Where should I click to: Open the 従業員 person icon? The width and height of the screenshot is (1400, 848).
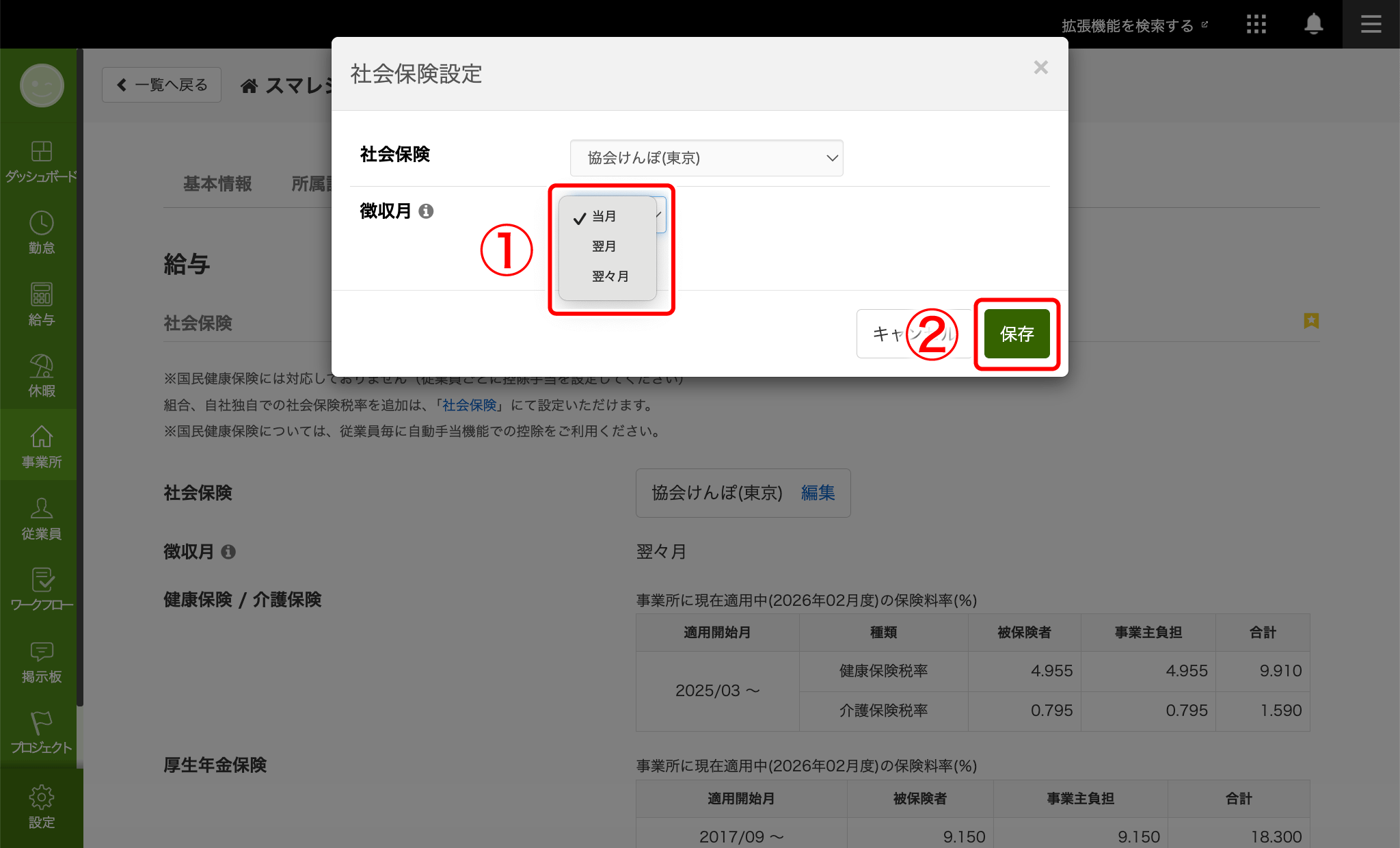tap(41, 509)
